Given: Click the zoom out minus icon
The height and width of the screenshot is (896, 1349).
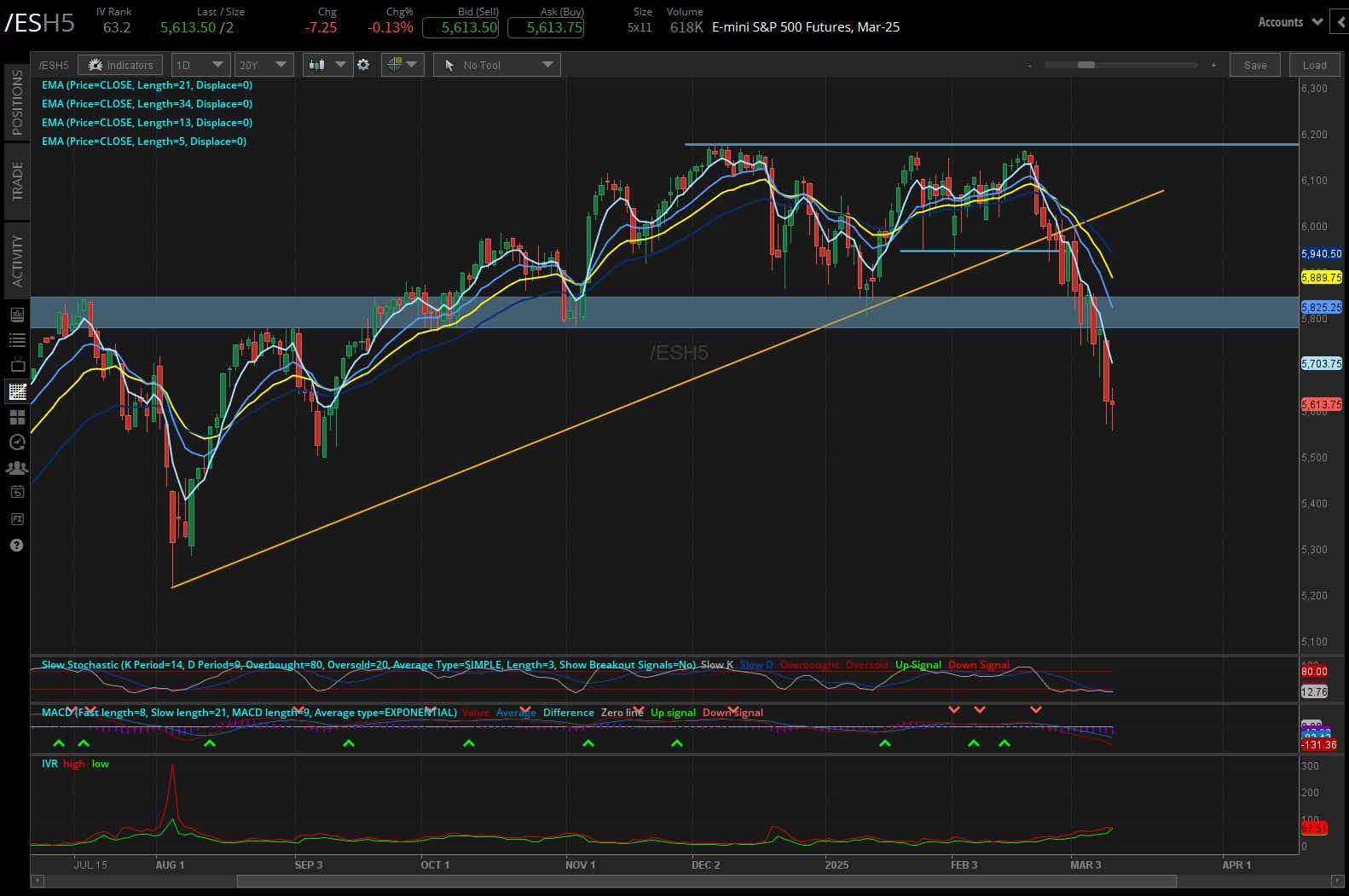Looking at the screenshot, I should click(x=1029, y=65).
